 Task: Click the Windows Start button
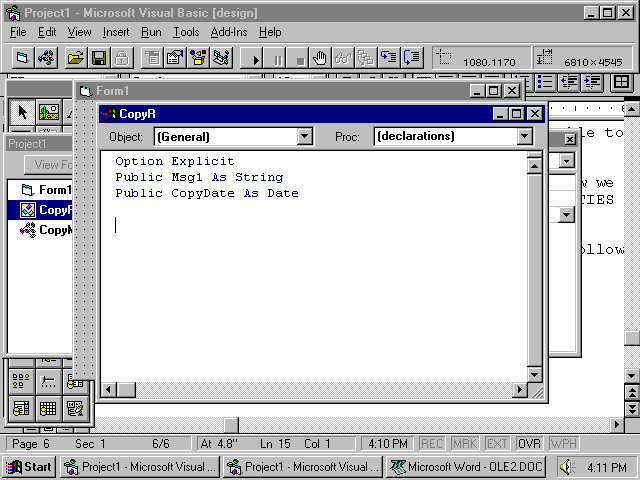pos(28,467)
